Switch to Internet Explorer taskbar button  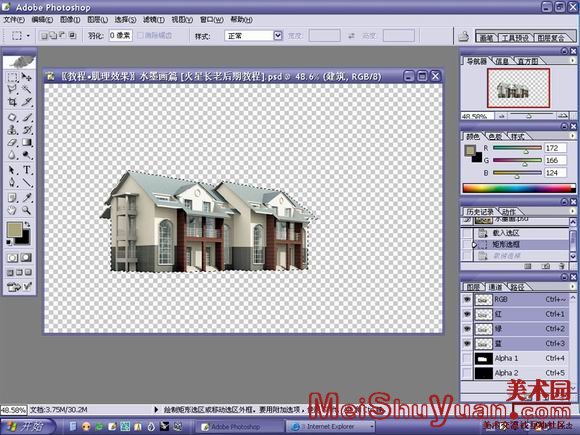pos(331,427)
